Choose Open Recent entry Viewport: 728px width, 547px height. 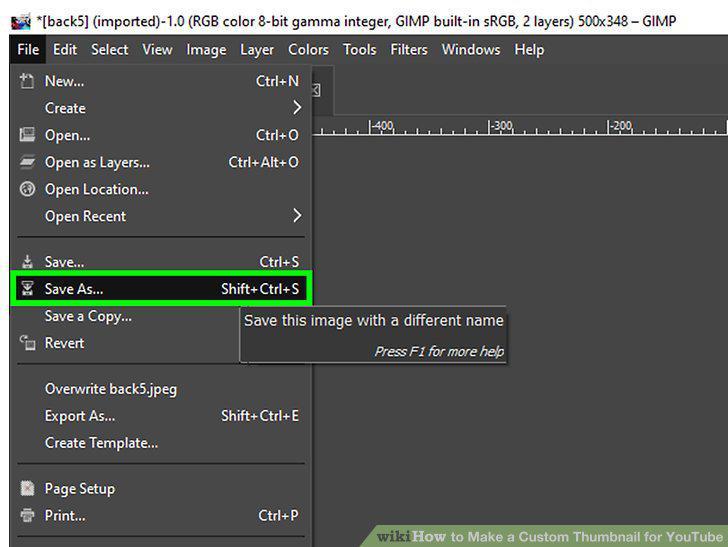pos(161,216)
